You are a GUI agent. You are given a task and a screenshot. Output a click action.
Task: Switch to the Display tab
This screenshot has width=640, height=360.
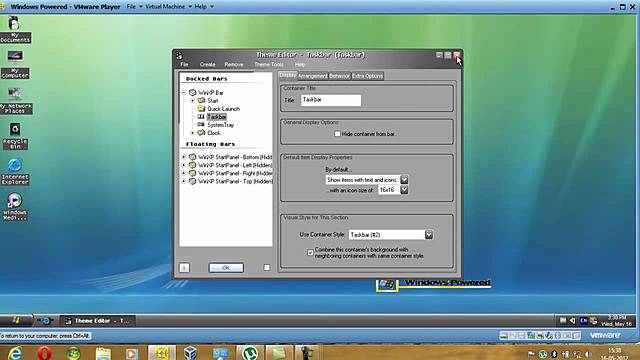tap(288, 75)
